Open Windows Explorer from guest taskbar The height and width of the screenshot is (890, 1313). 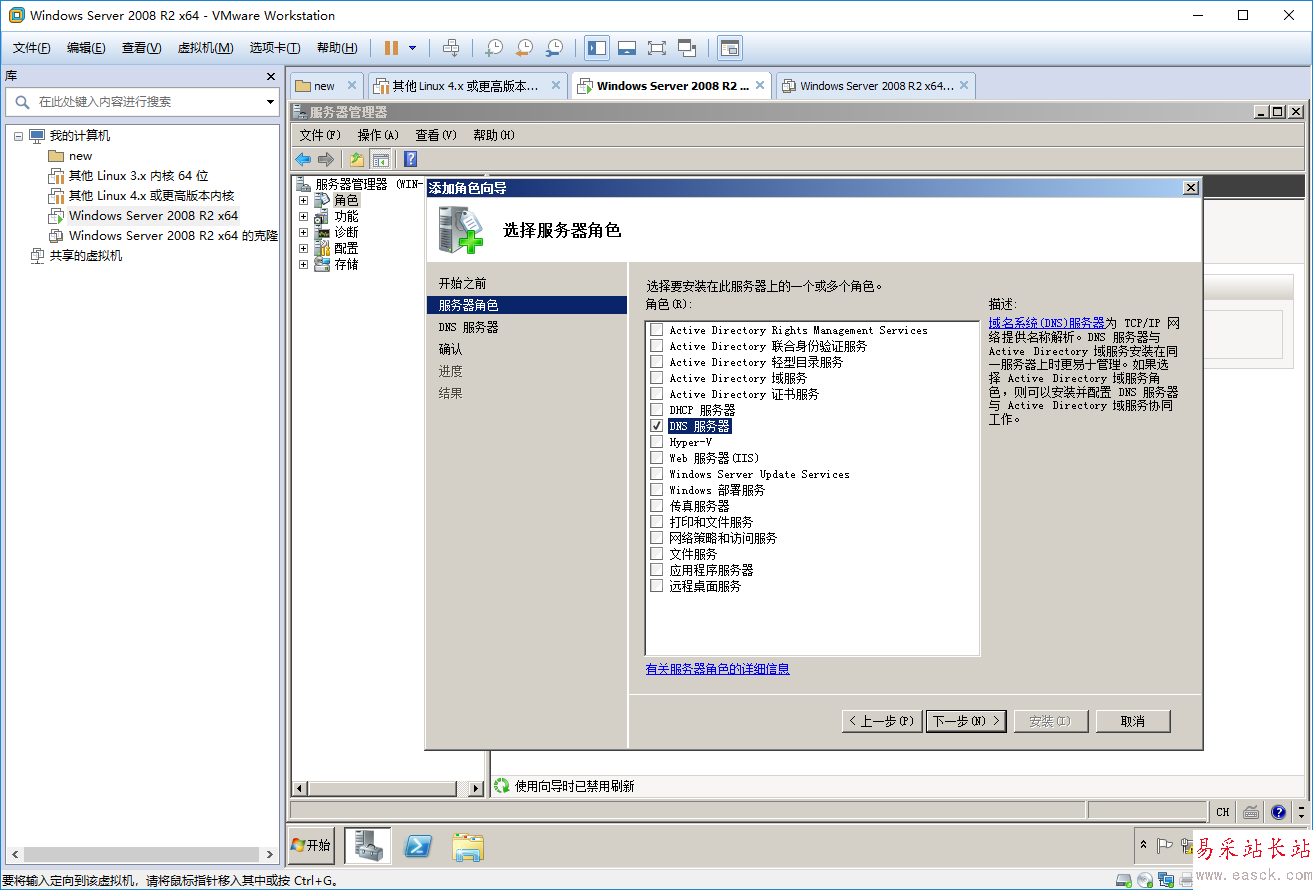(x=467, y=846)
